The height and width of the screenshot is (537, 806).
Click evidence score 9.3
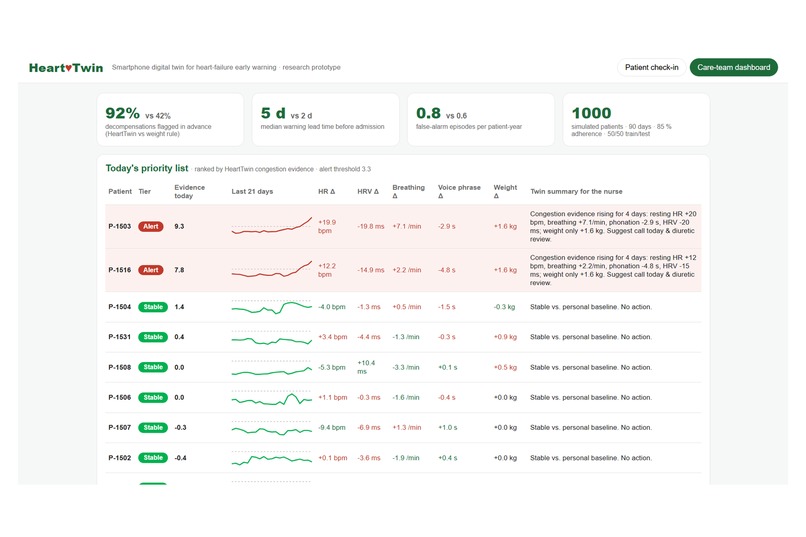[x=179, y=227]
